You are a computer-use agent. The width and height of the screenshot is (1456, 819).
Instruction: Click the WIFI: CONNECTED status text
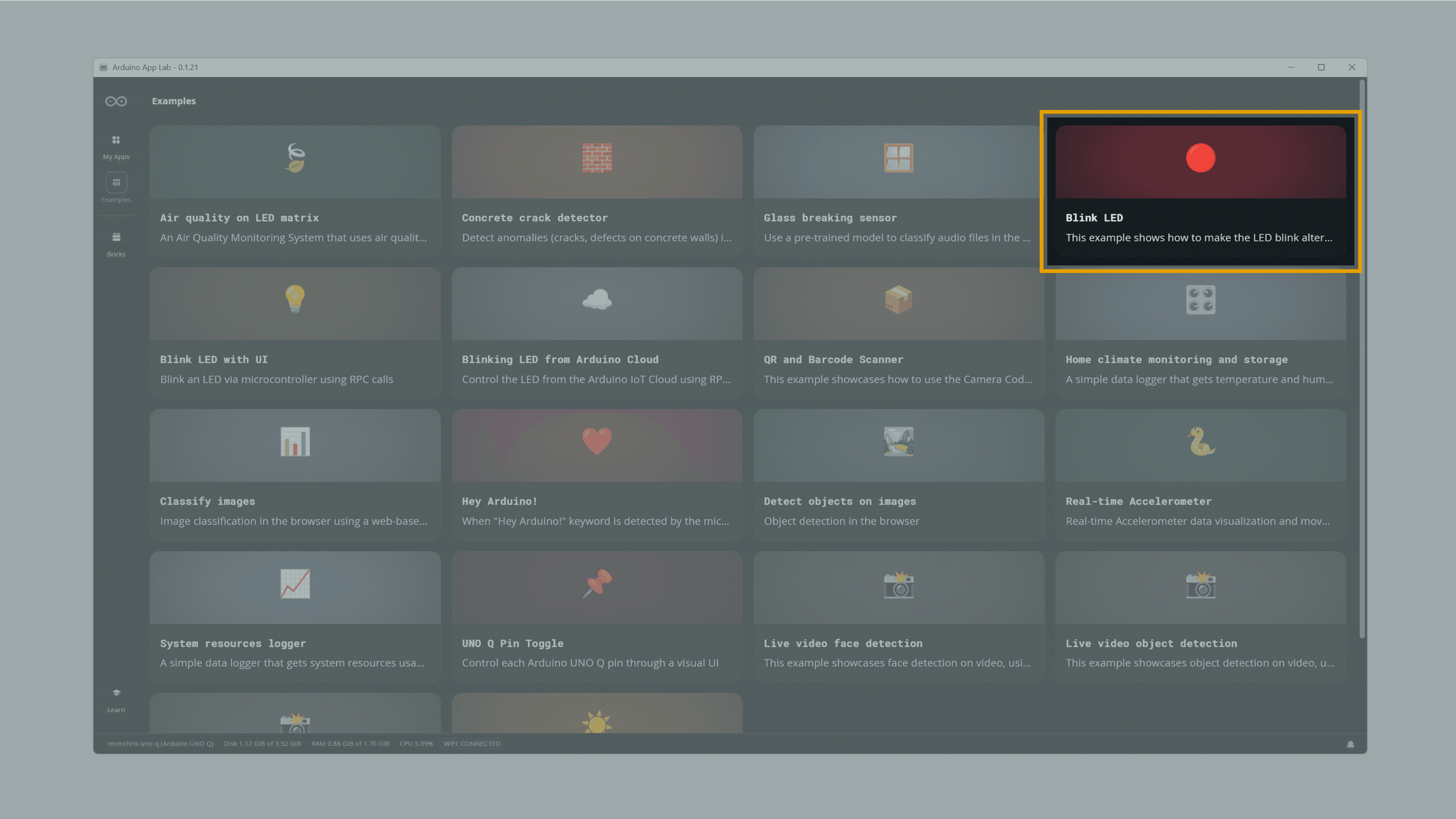click(471, 744)
